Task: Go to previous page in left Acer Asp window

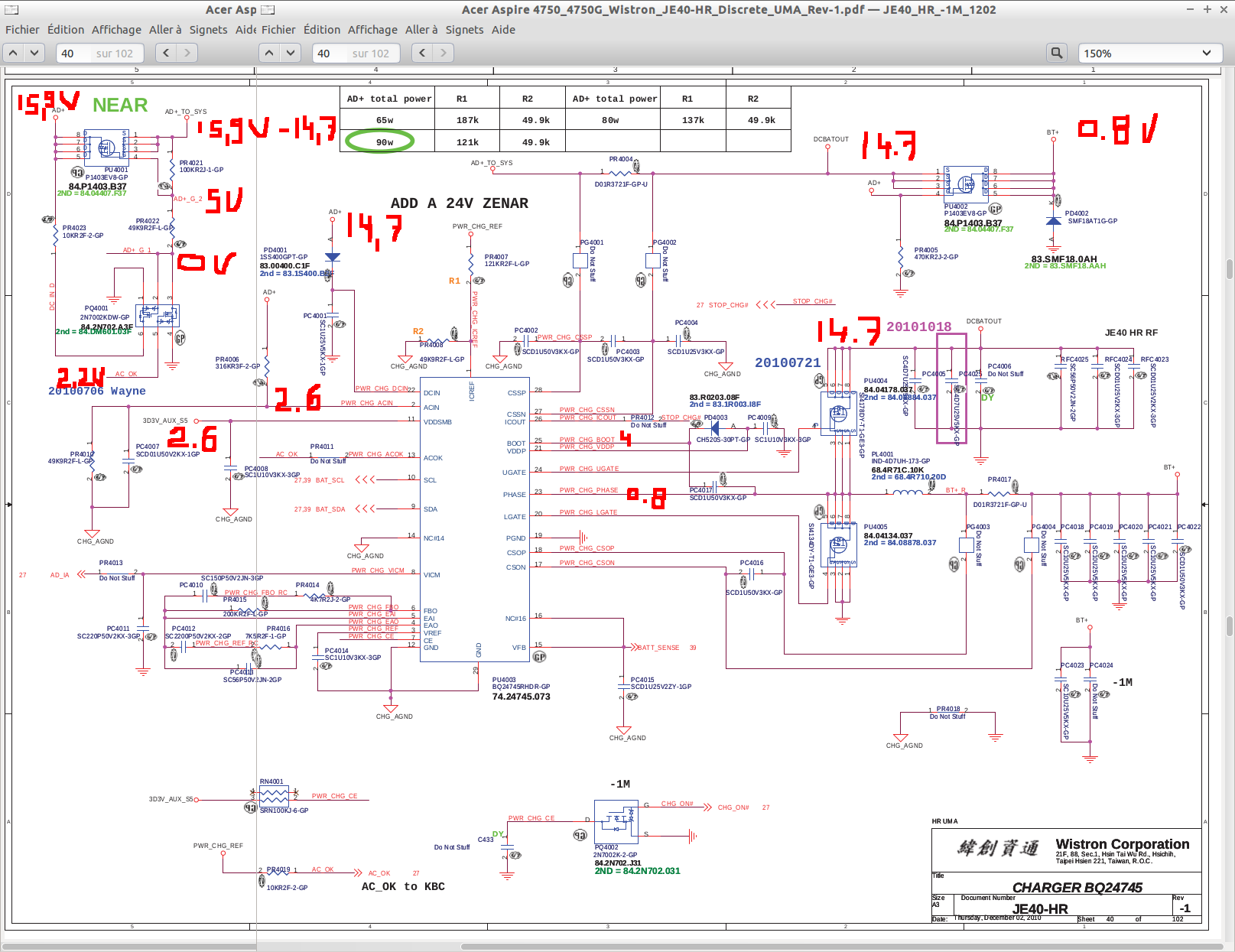Action: 13,53
